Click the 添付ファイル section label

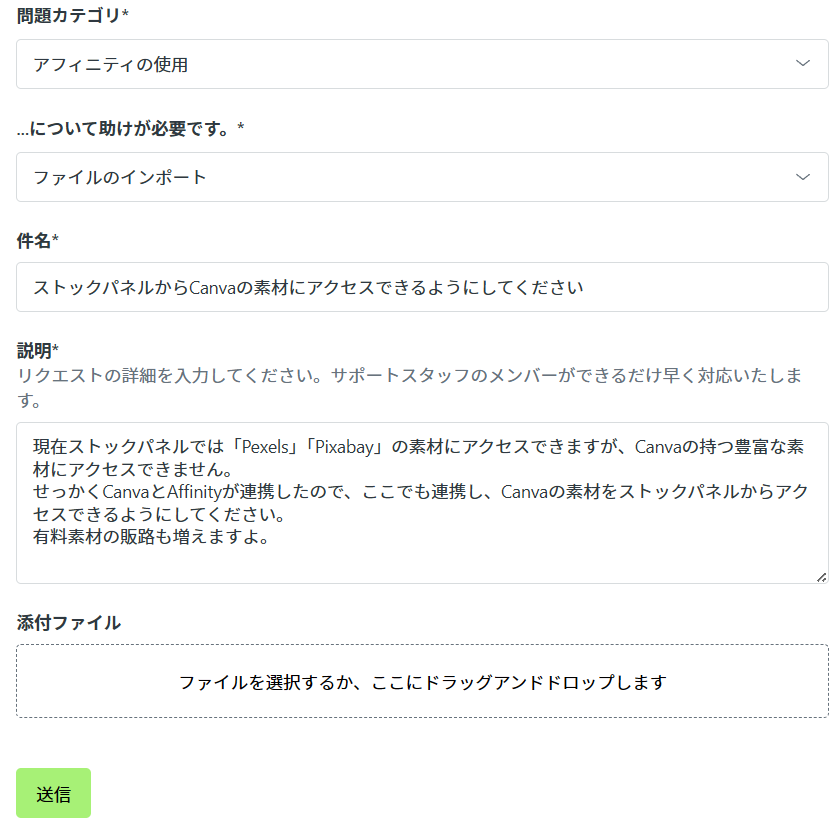click(x=69, y=623)
